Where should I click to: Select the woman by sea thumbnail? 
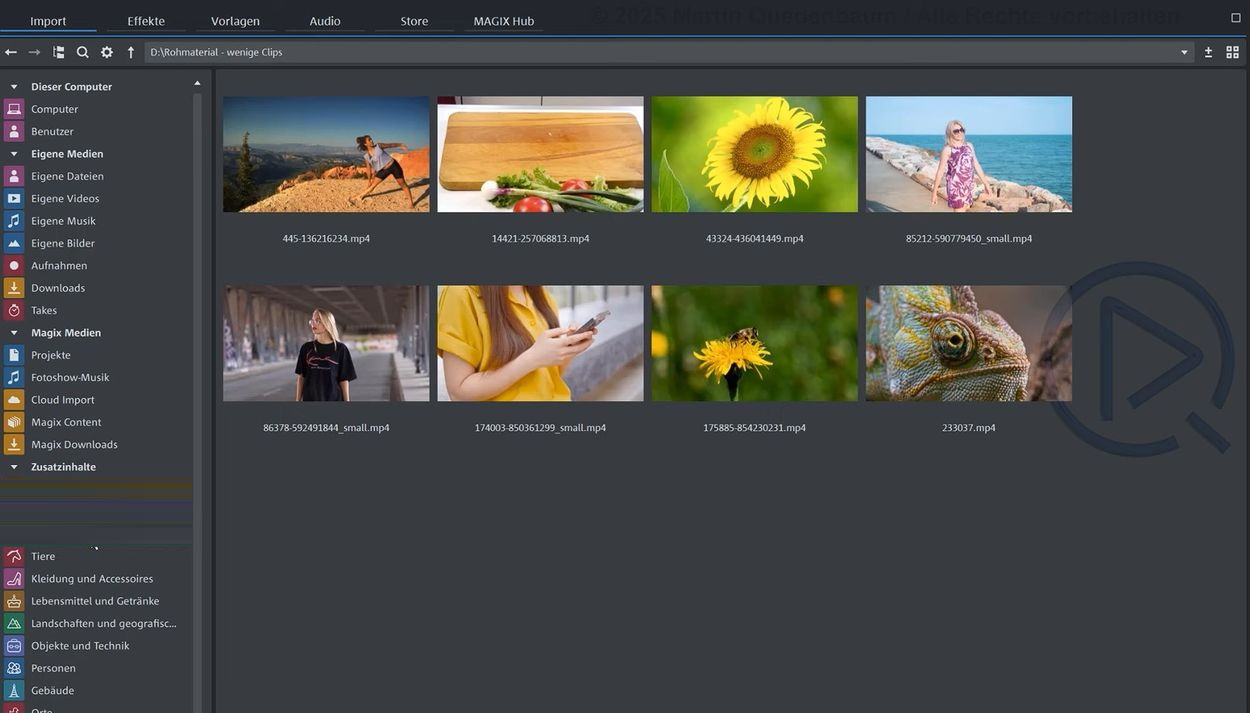pos(969,154)
